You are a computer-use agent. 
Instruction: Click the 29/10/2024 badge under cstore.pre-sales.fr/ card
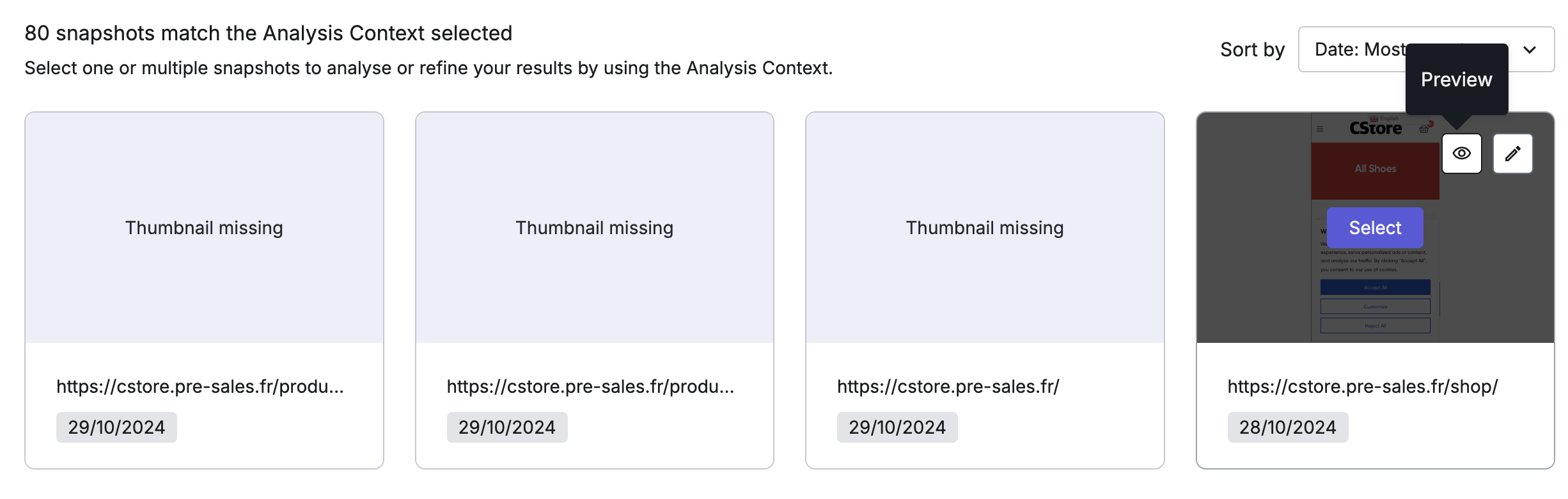click(897, 427)
